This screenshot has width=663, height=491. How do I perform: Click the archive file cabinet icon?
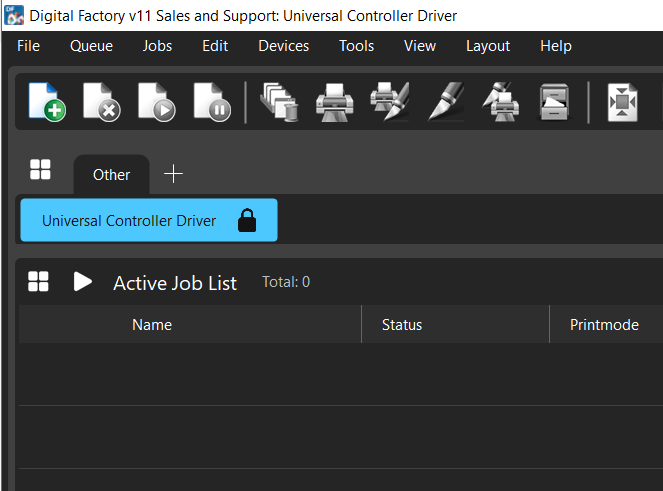point(553,102)
